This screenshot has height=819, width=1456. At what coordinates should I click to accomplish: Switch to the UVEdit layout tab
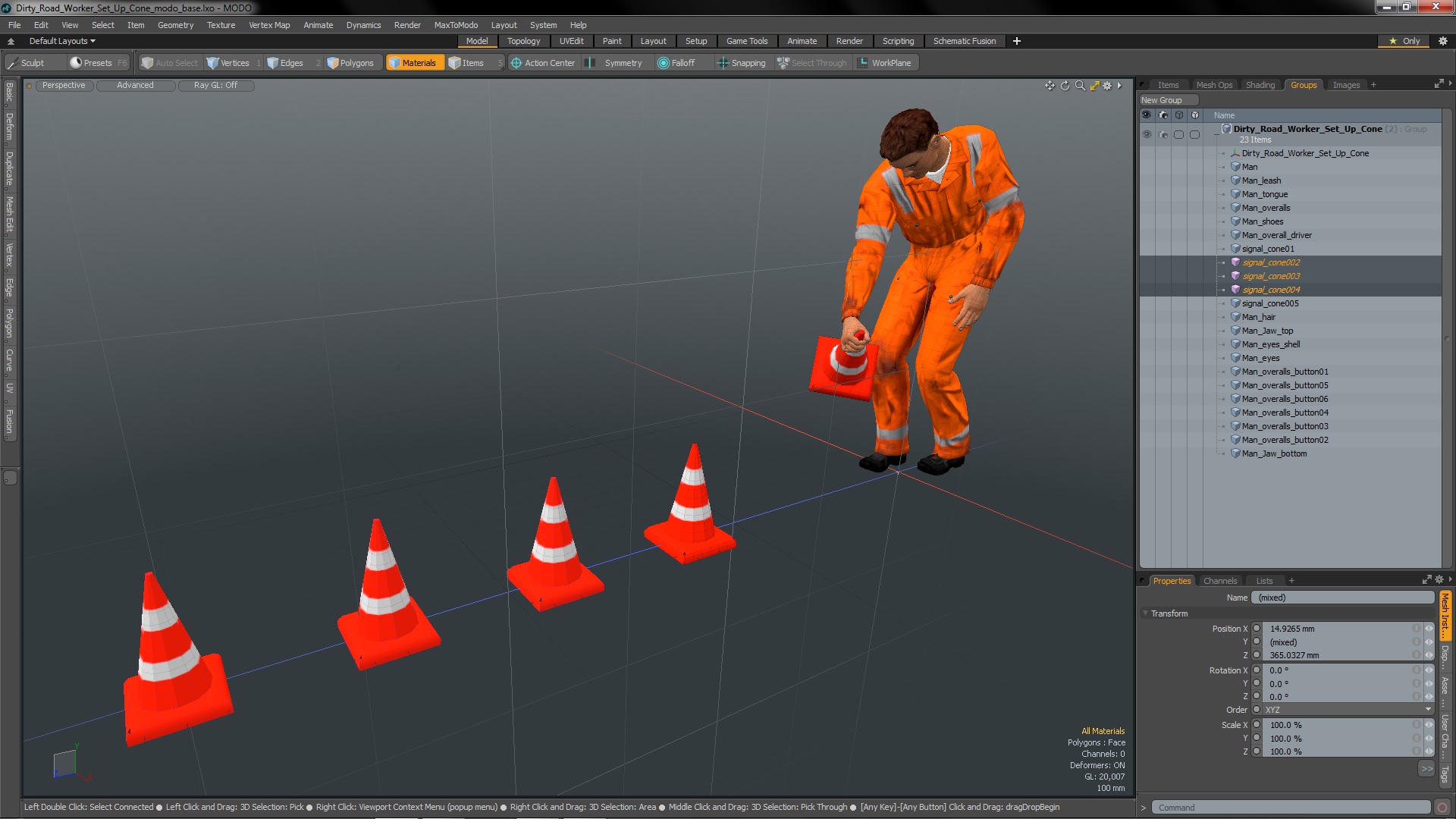(571, 41)
